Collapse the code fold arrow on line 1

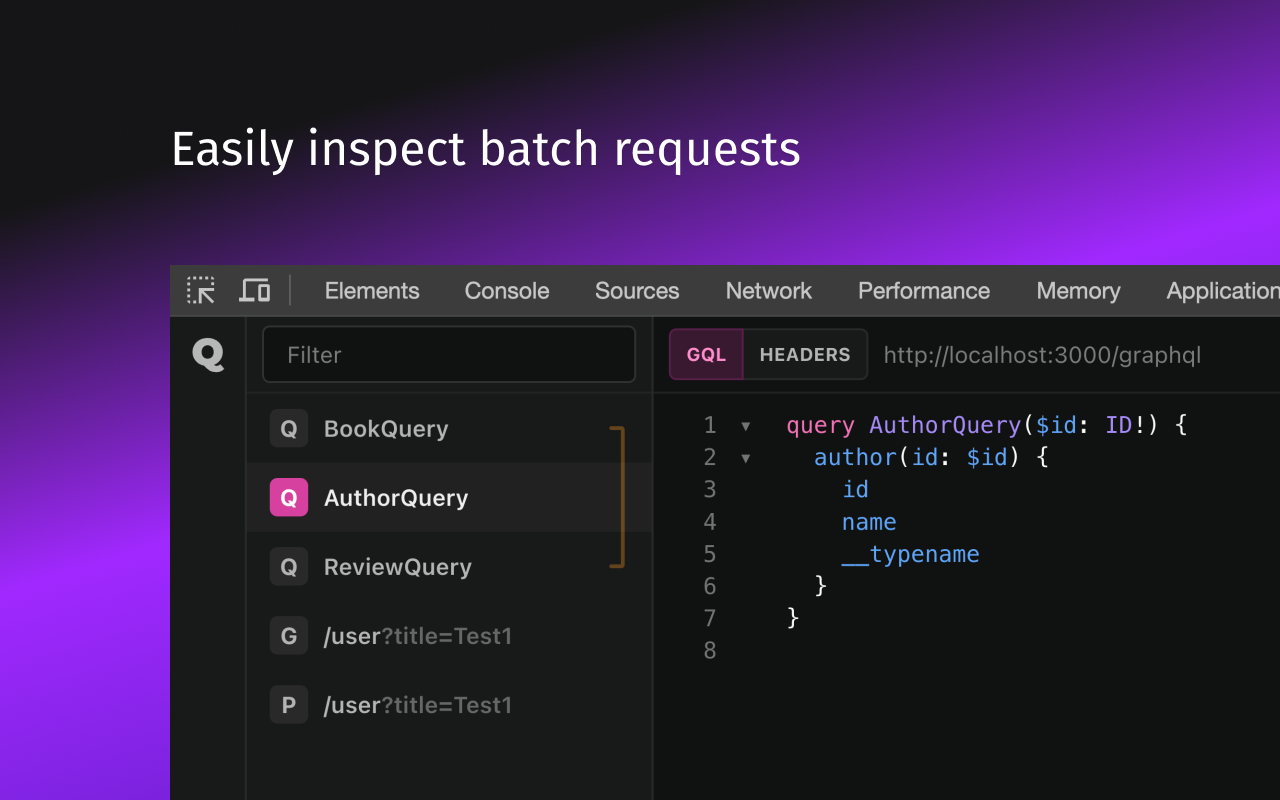click(745, 426)
